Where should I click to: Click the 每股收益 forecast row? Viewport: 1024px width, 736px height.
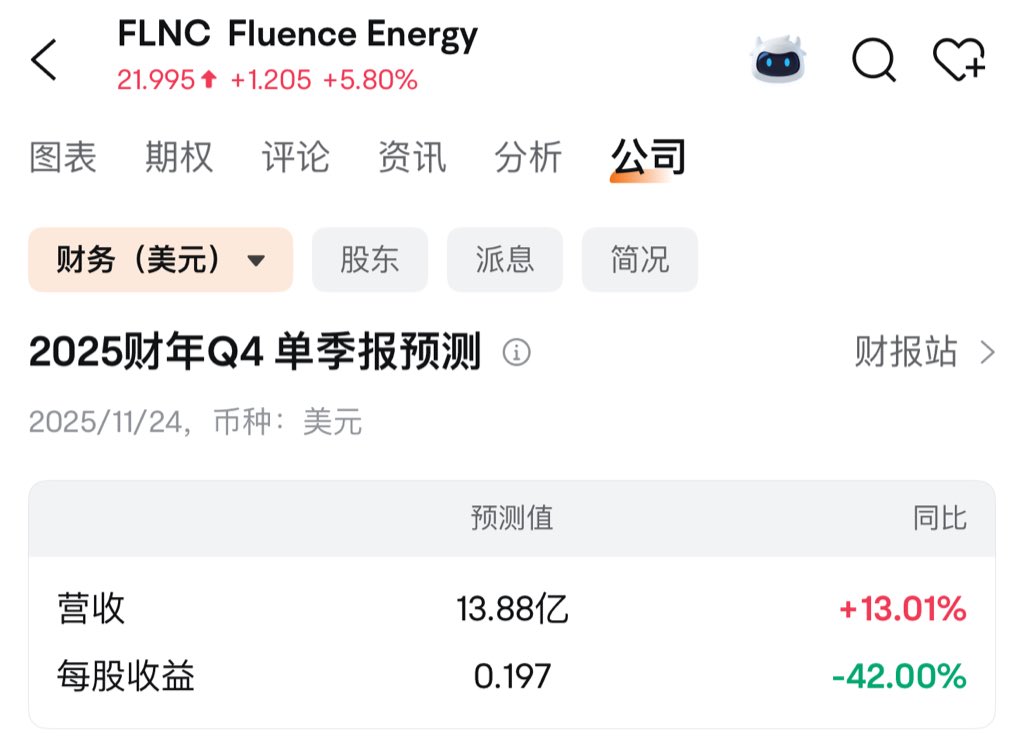(511, 677)
